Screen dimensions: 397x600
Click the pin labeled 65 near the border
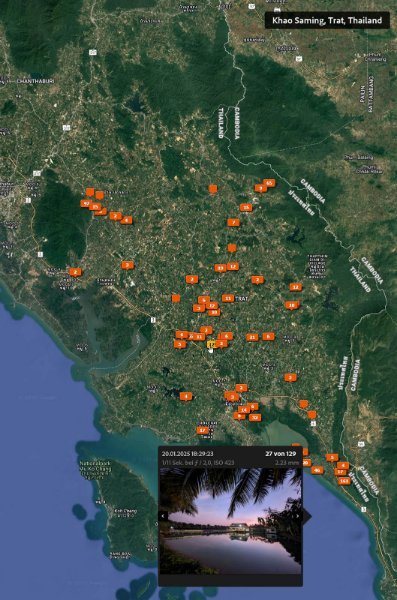point(269,183)
